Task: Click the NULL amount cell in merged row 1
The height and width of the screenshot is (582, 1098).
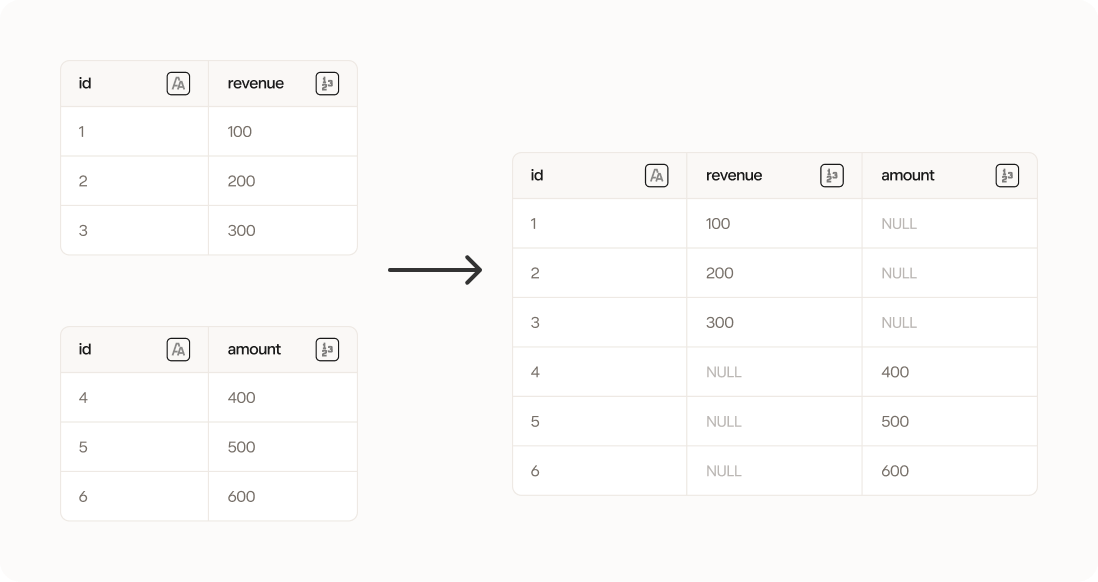Action: pos(950,224)
